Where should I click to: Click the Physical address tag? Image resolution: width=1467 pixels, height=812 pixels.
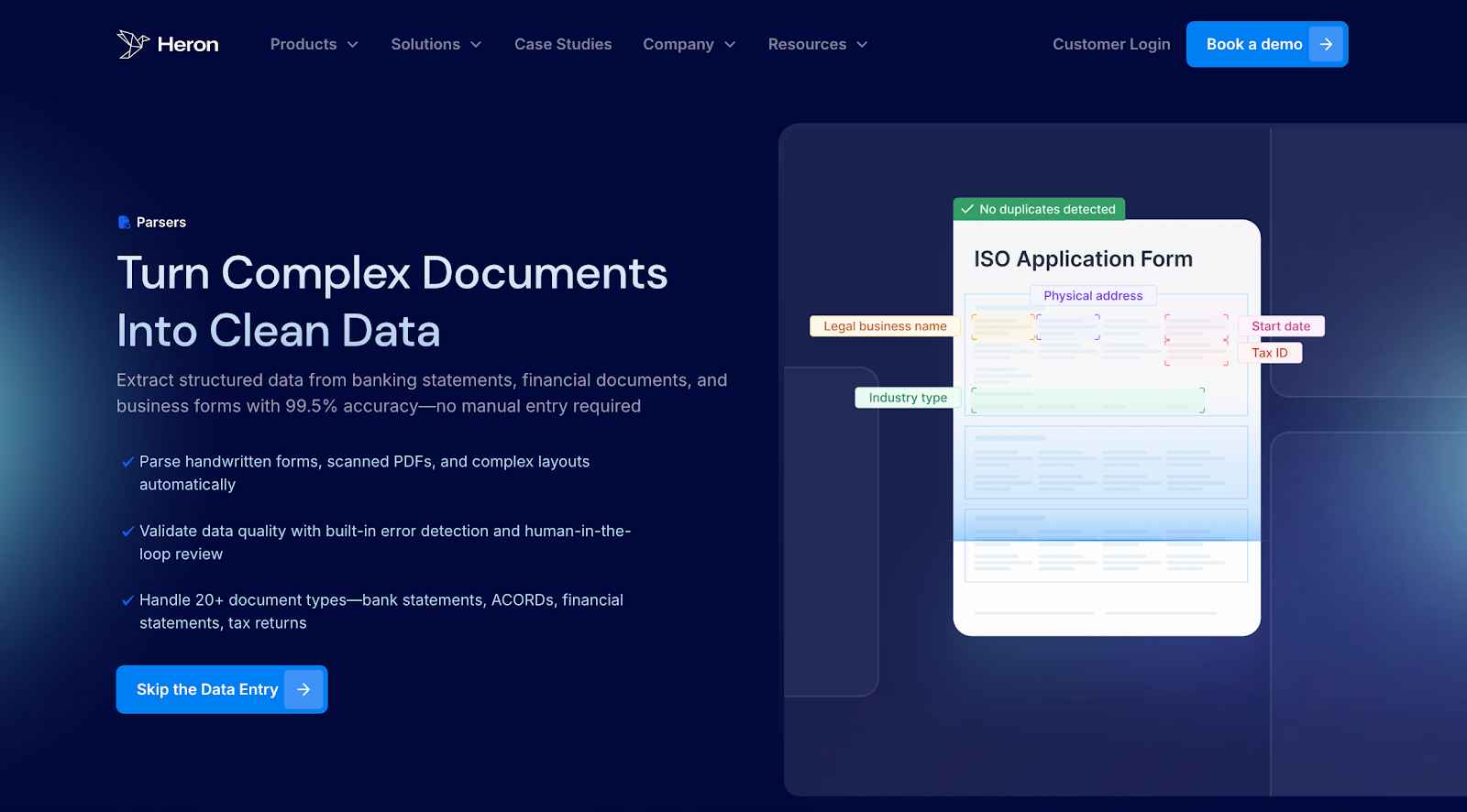click(x=1093, y=295)
